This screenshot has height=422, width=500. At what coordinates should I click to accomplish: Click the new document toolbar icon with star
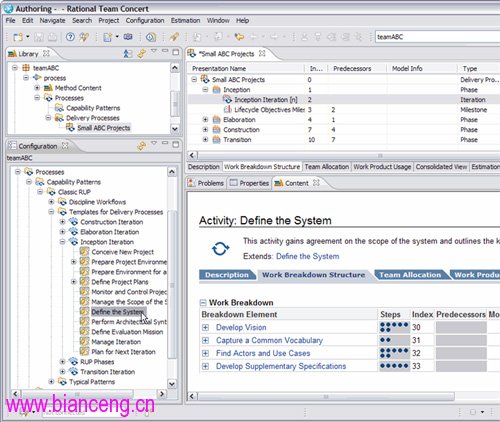click(107, 37)
